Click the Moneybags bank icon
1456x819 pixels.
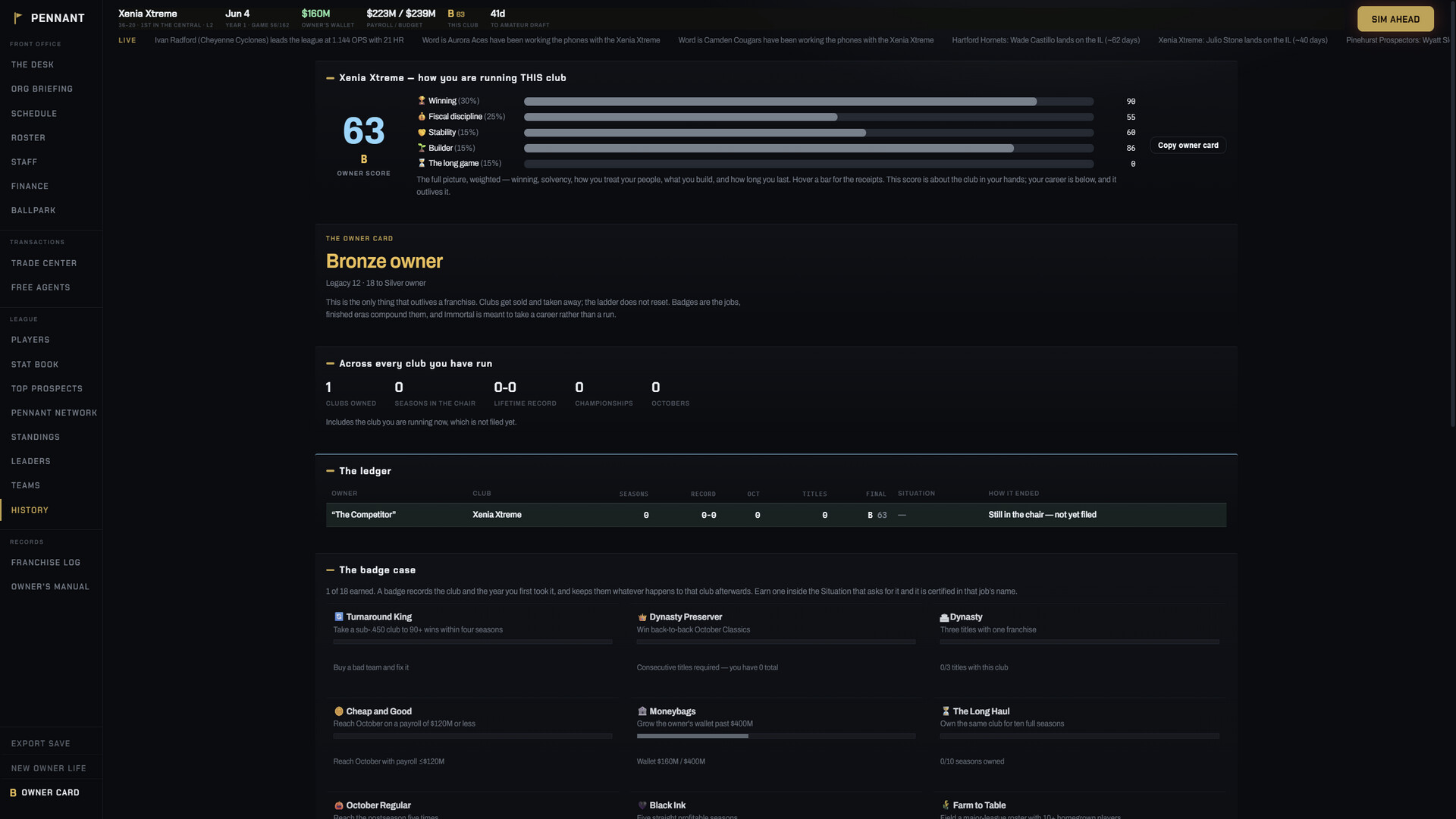tap(642, 711)
